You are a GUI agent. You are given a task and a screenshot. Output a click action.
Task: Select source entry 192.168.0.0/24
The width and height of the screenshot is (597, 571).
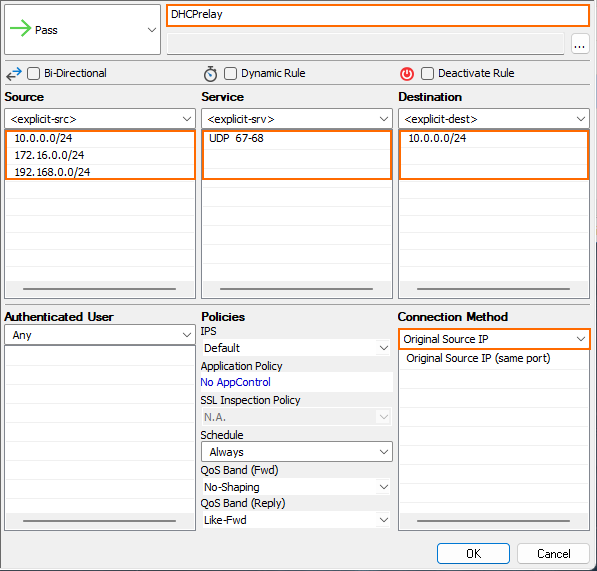100,172
